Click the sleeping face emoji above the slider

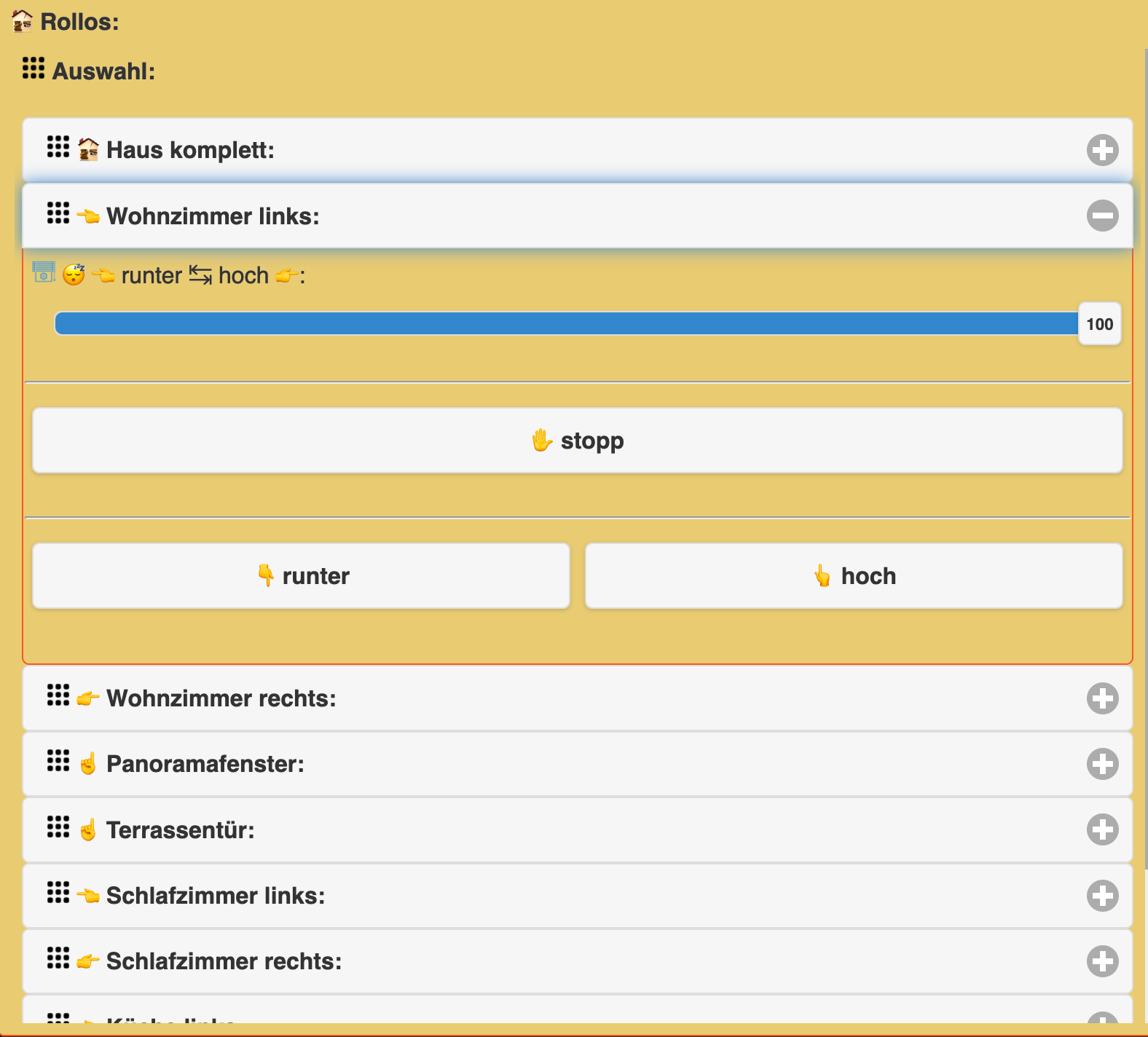pos(74,275)
